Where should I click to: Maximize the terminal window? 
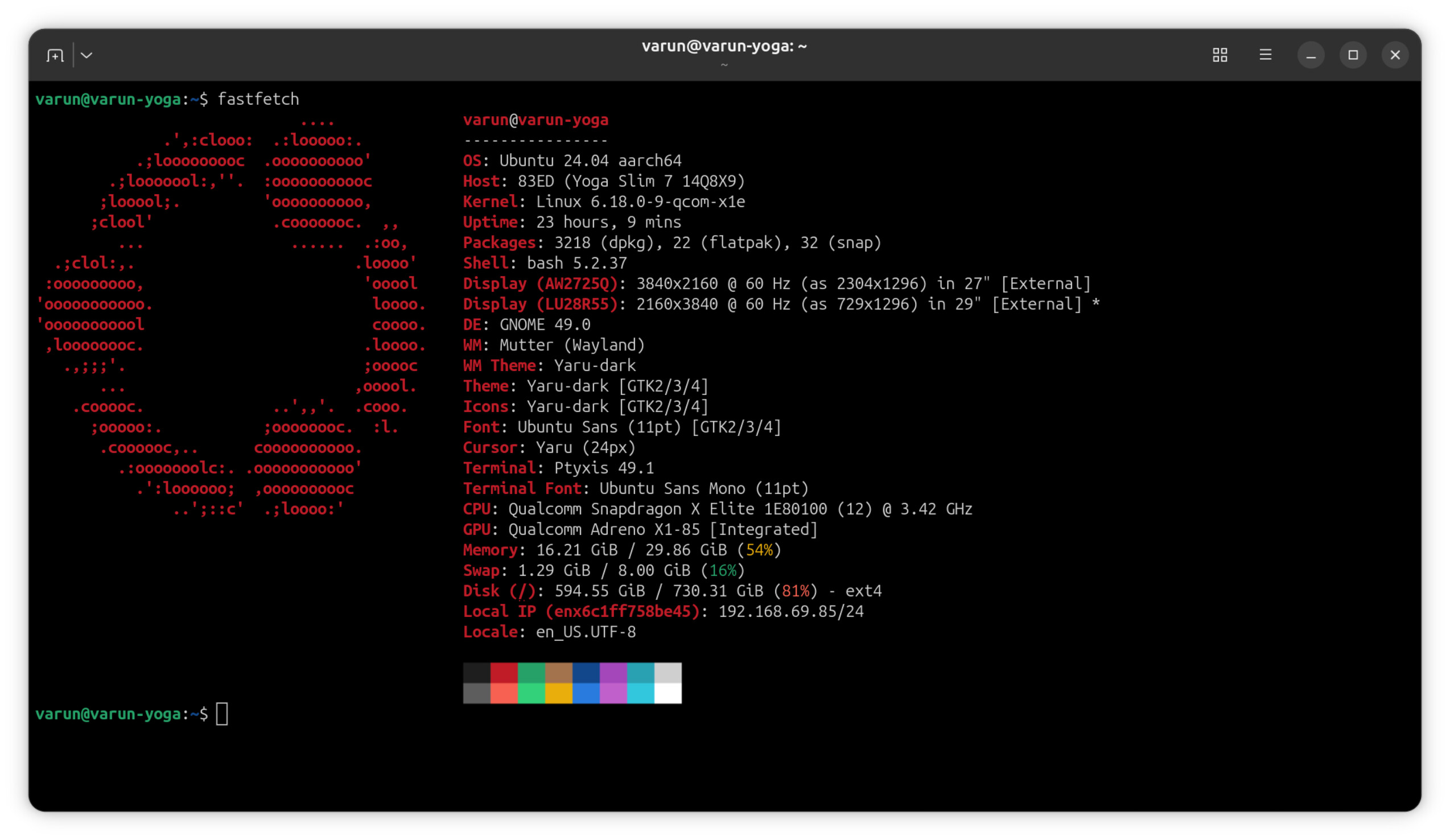(1352, 55)
